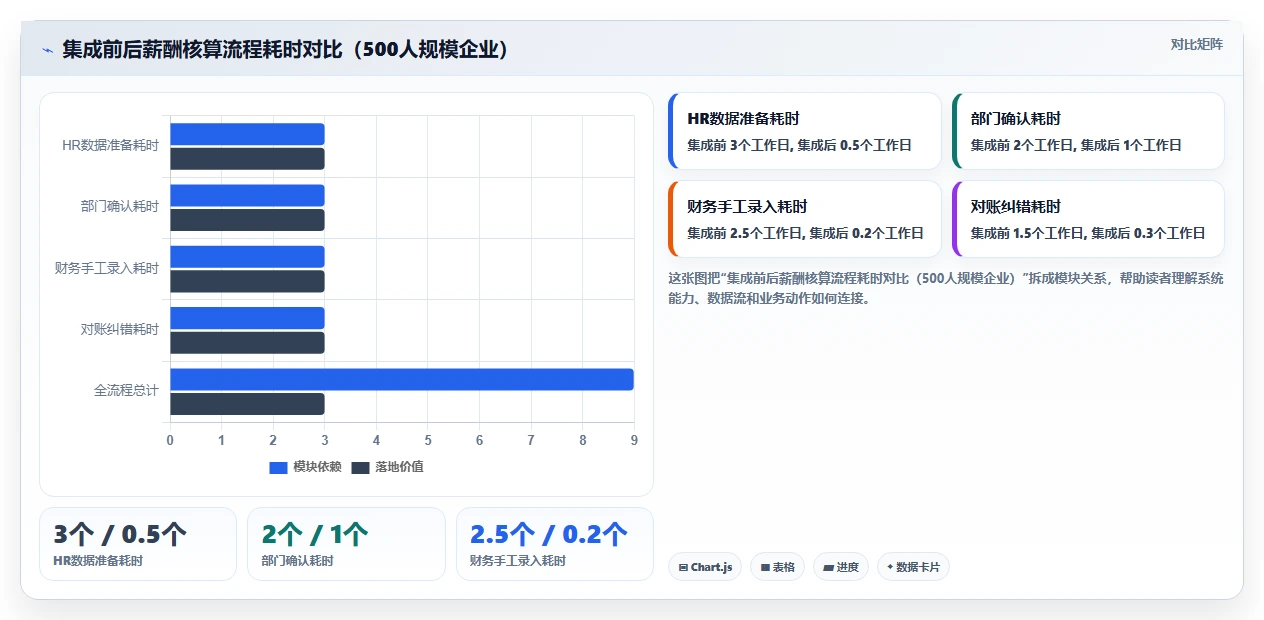Click the y-axis label 全流程总计
The height and width of the screenshot is (620, 1264).
point(126,391)
